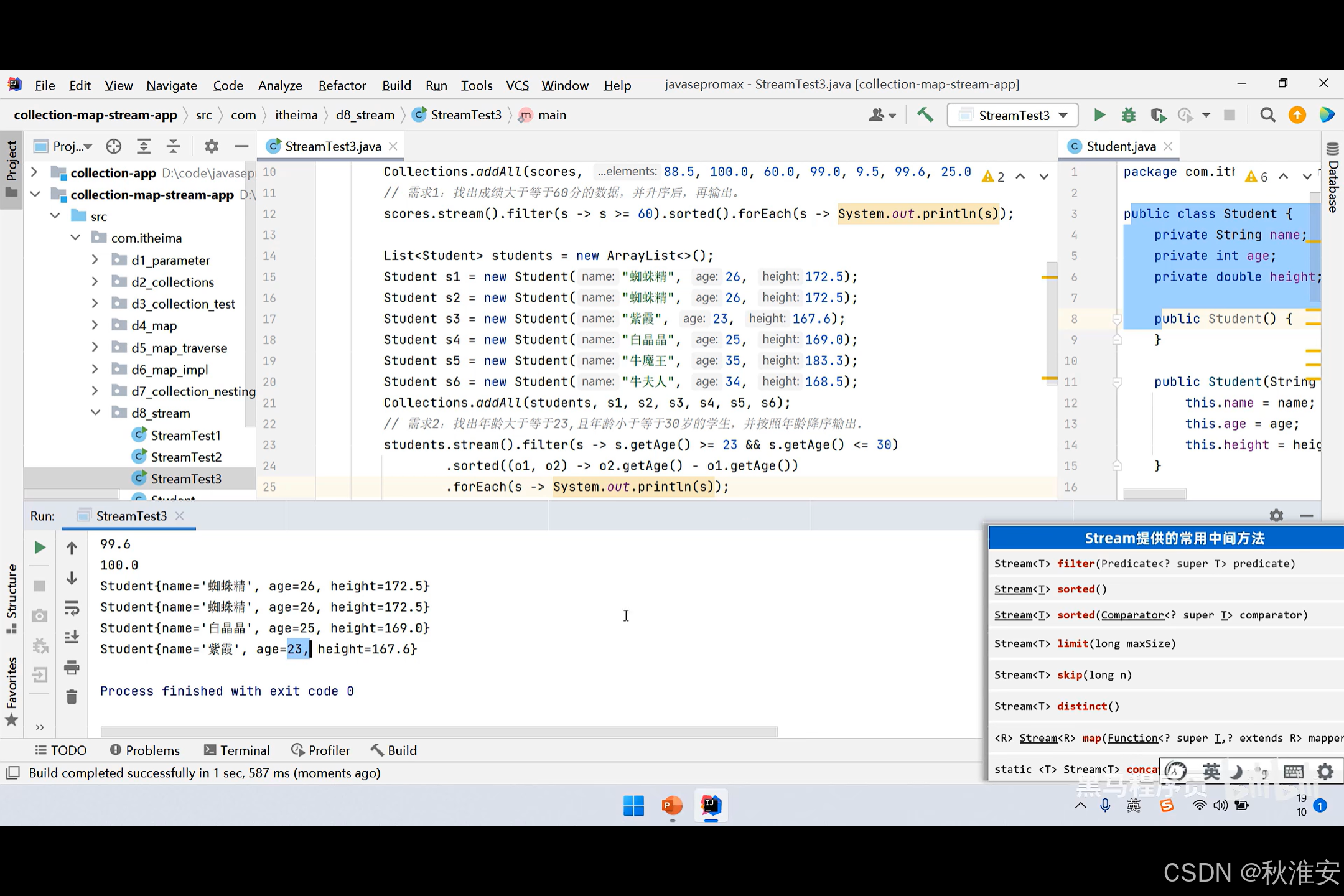Start debugging with the Debug icon
The image size is (1344, 896).
pos(1128,114)
